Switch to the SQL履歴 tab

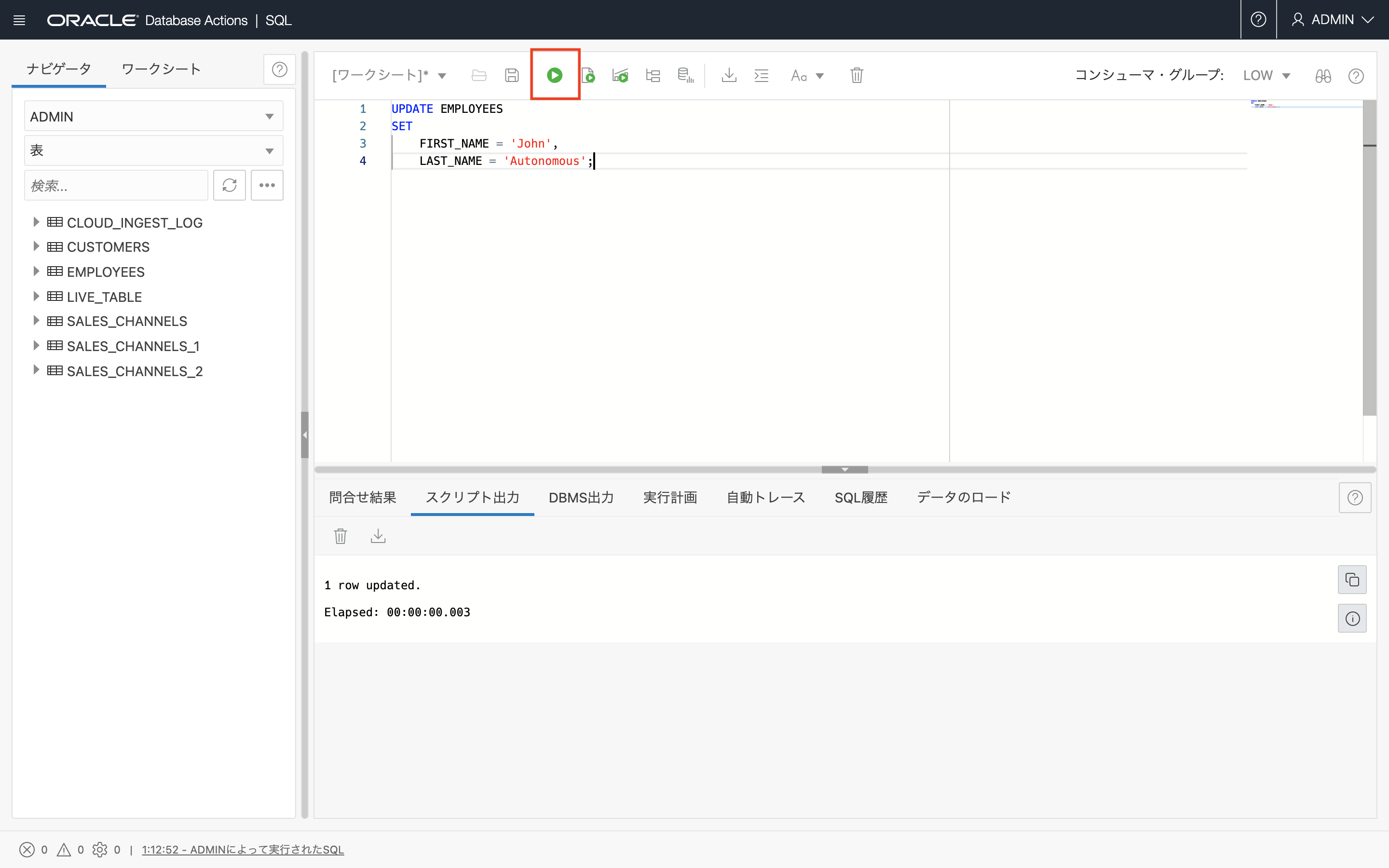(x=860, y=497)
